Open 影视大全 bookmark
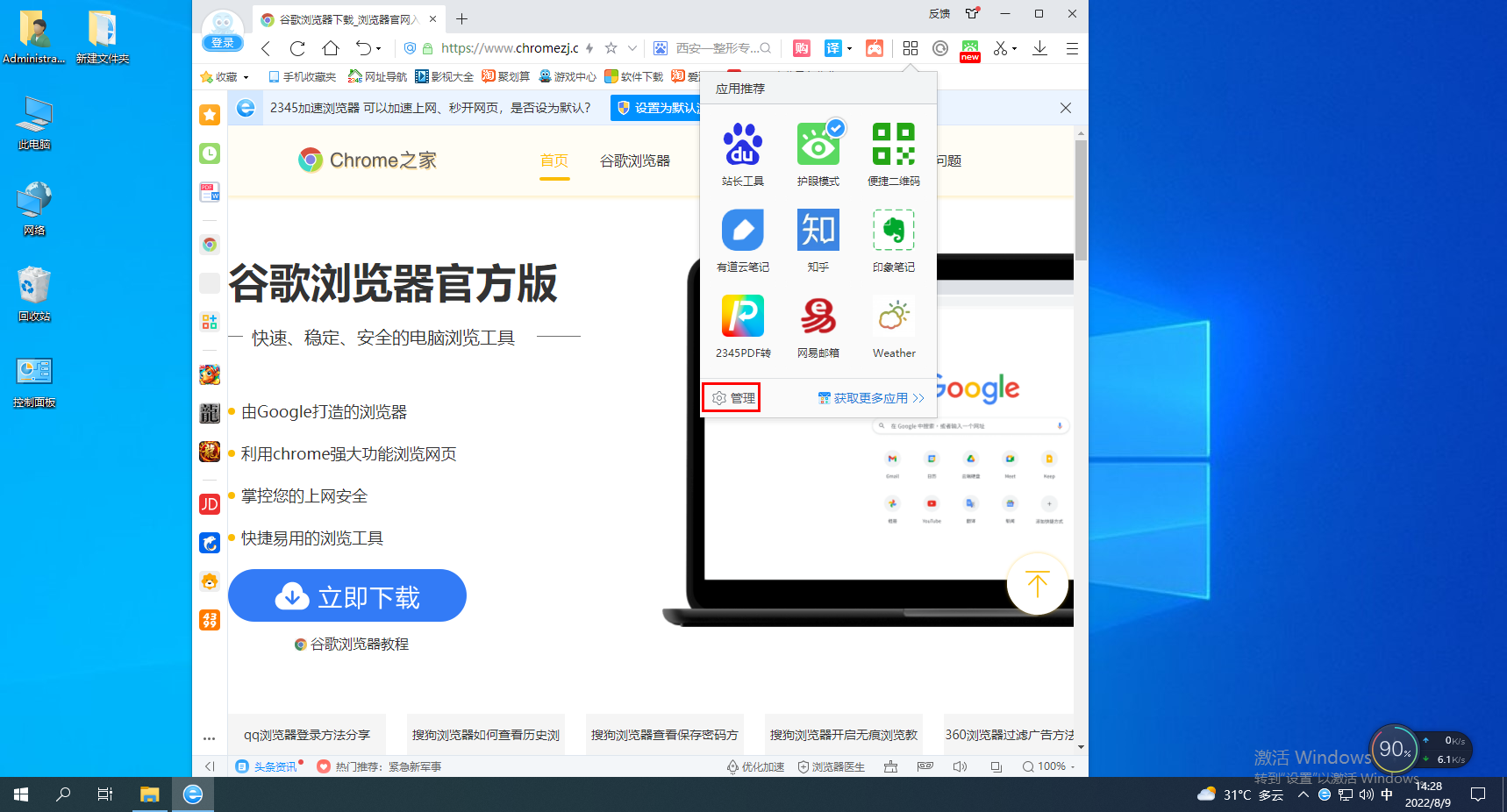Viewport: 1507px width, 812px height. click(444, 77)
